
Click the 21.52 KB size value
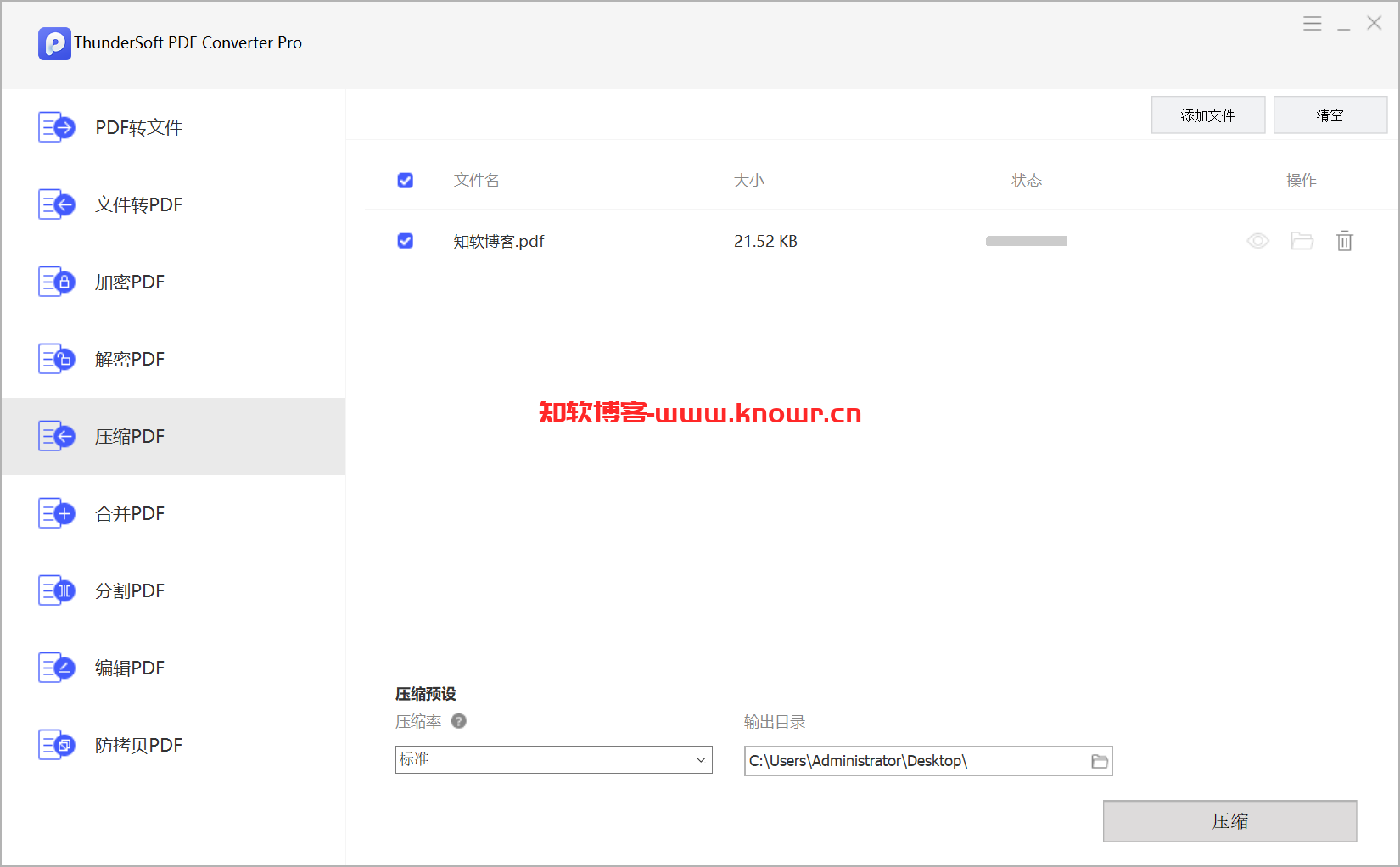coord(765,241)
